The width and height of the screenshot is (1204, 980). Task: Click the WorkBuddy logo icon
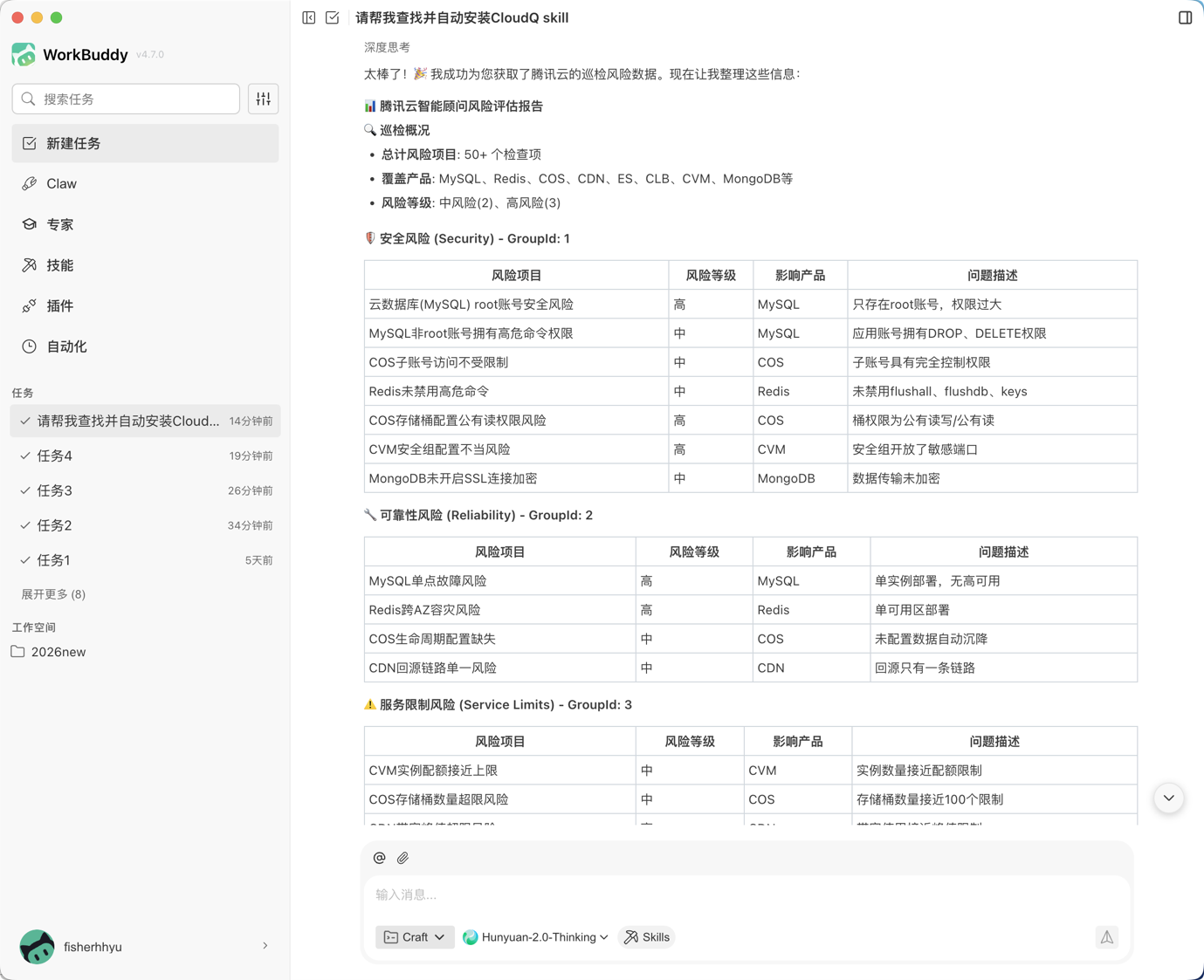coord(24,54)
